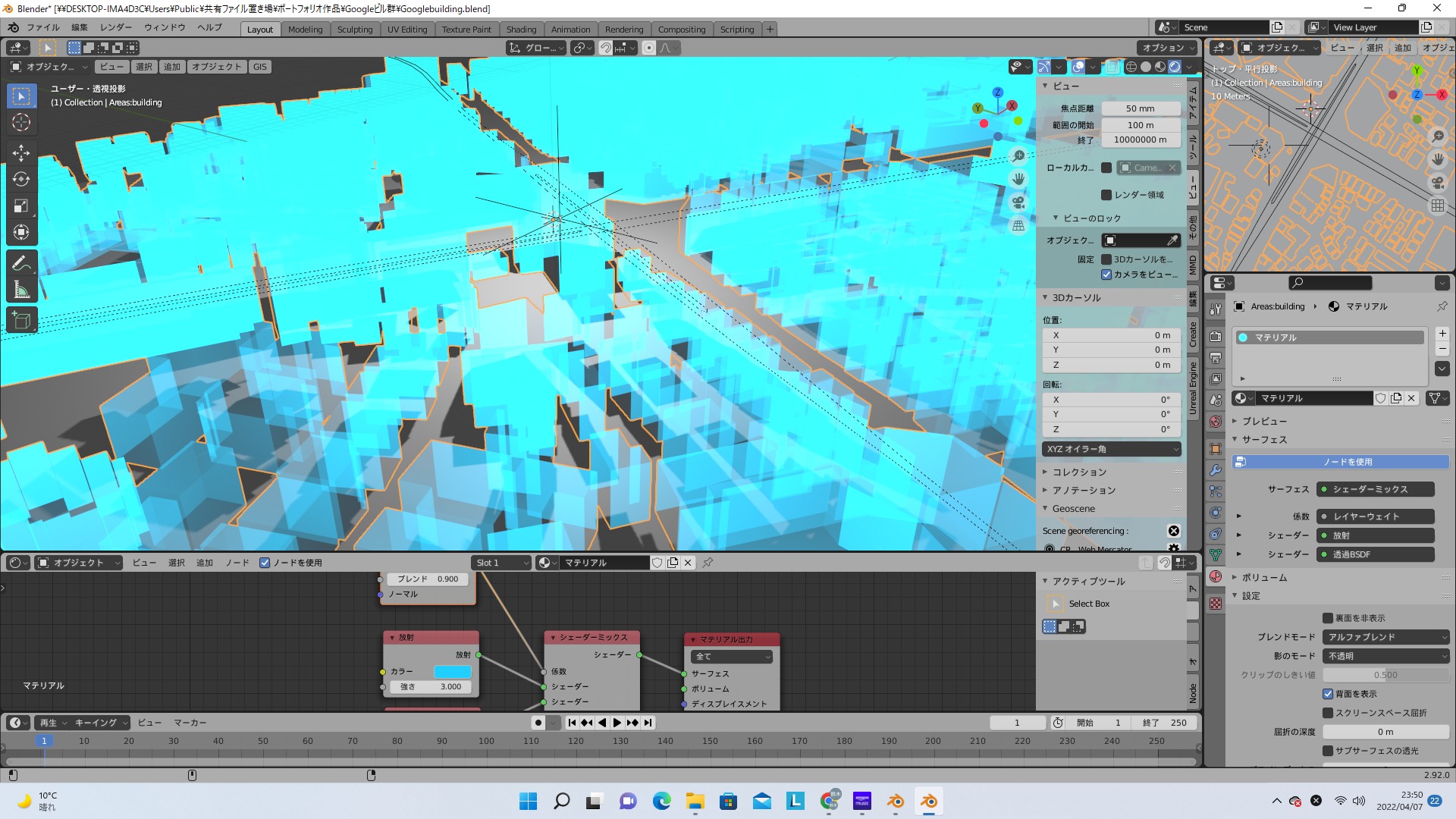Viewport: 1456px width, 819px height.
Task: Select the Move tool in the viewport toolbar
Action: pyautogui.click(x=21, y=152)
